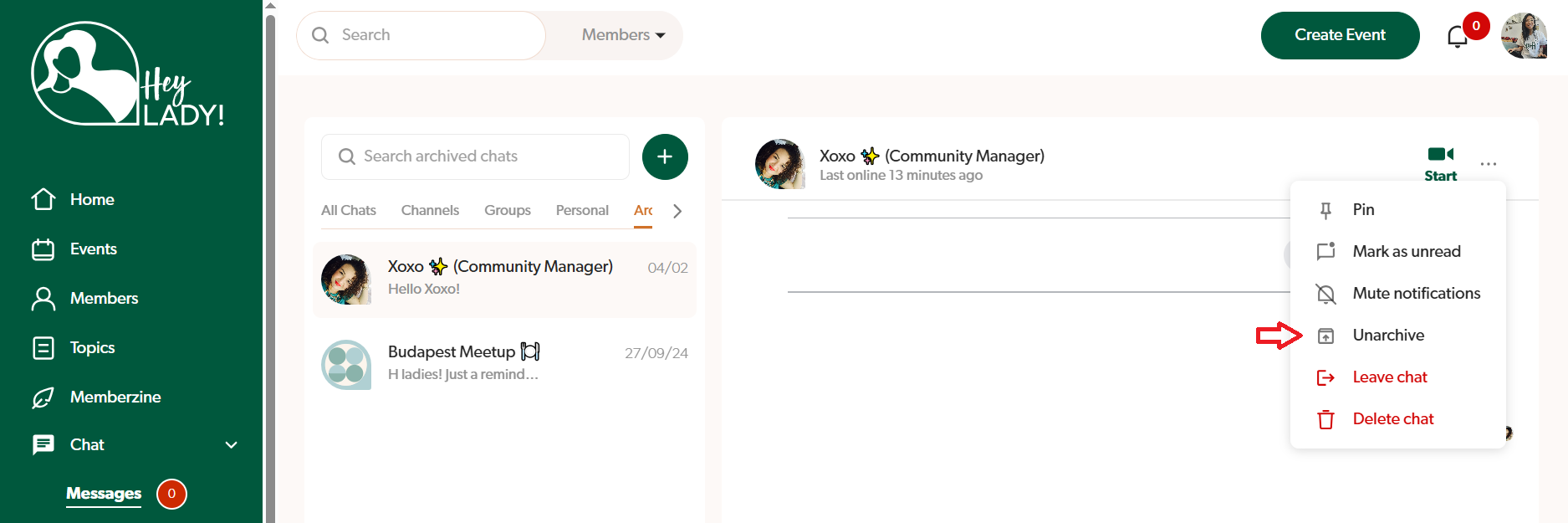The height and width of the screenshot is (523, 1568).
Task: Go to Events in the sidebar
Action: pyautogui.click(x=93, y=249)
